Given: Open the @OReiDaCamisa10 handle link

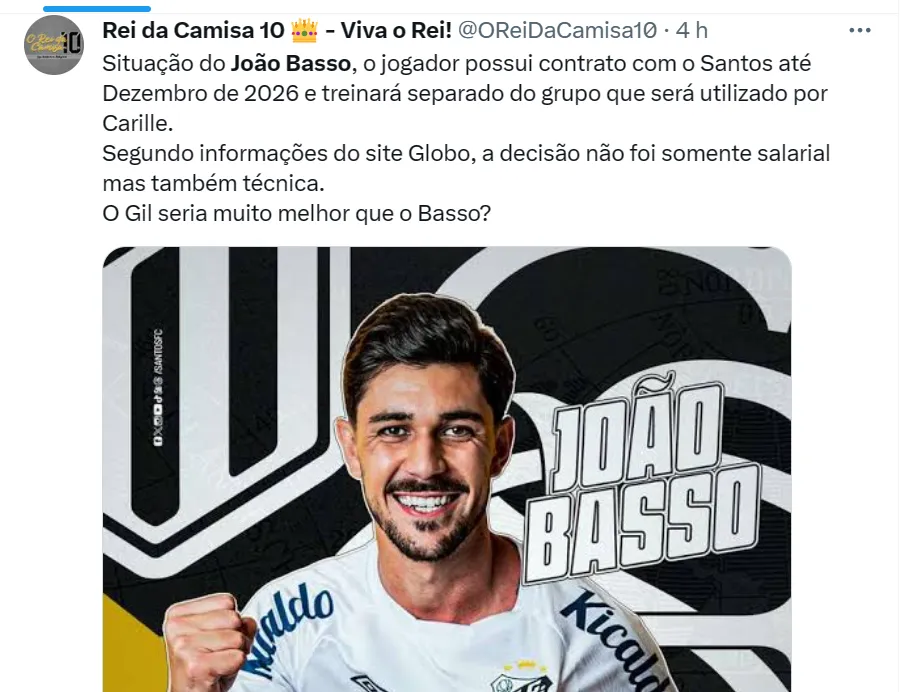Looking at the screenshot, I should point(557,30).
